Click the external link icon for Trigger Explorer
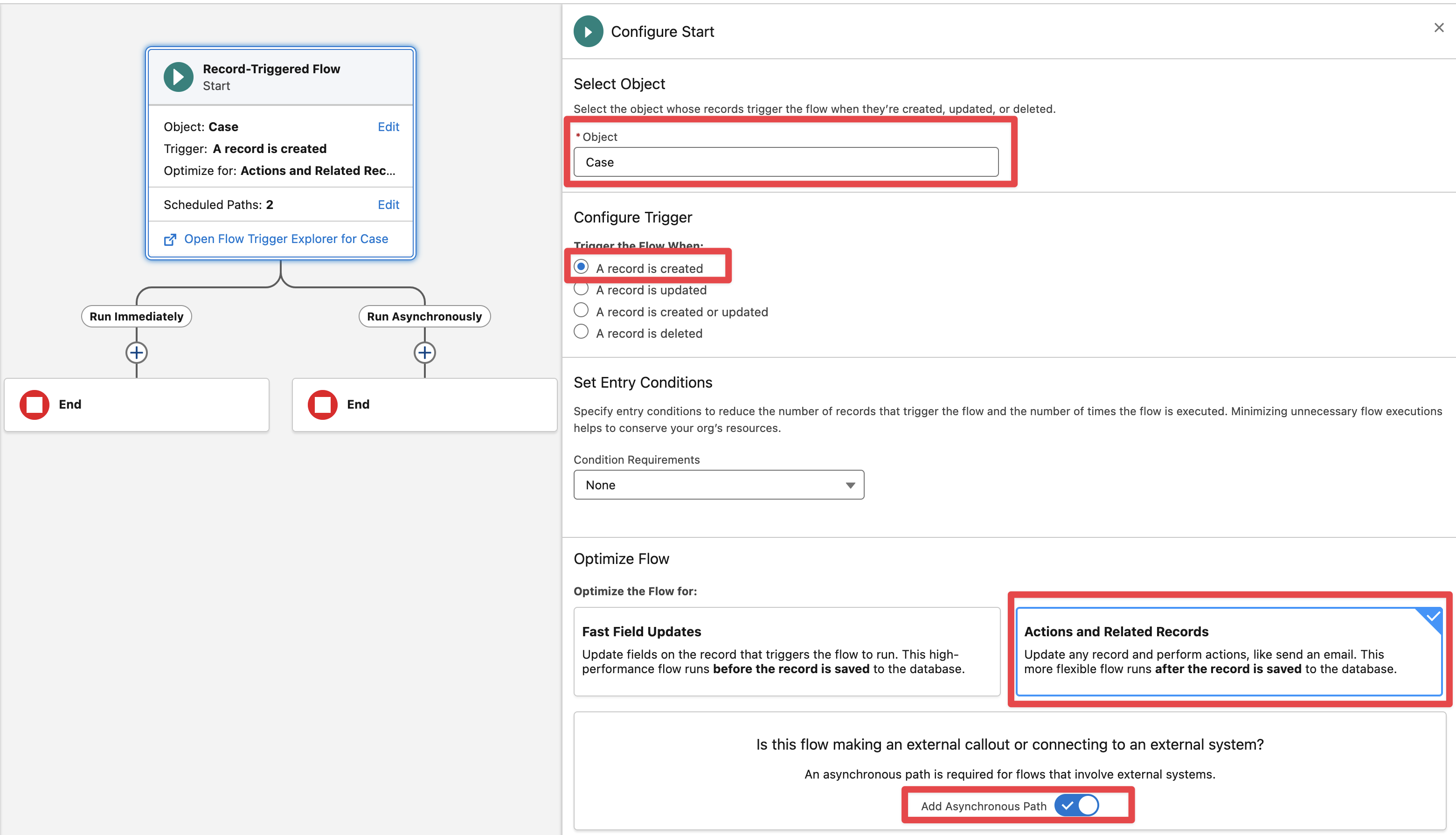Screen dimensions: 1456x835 170,240
